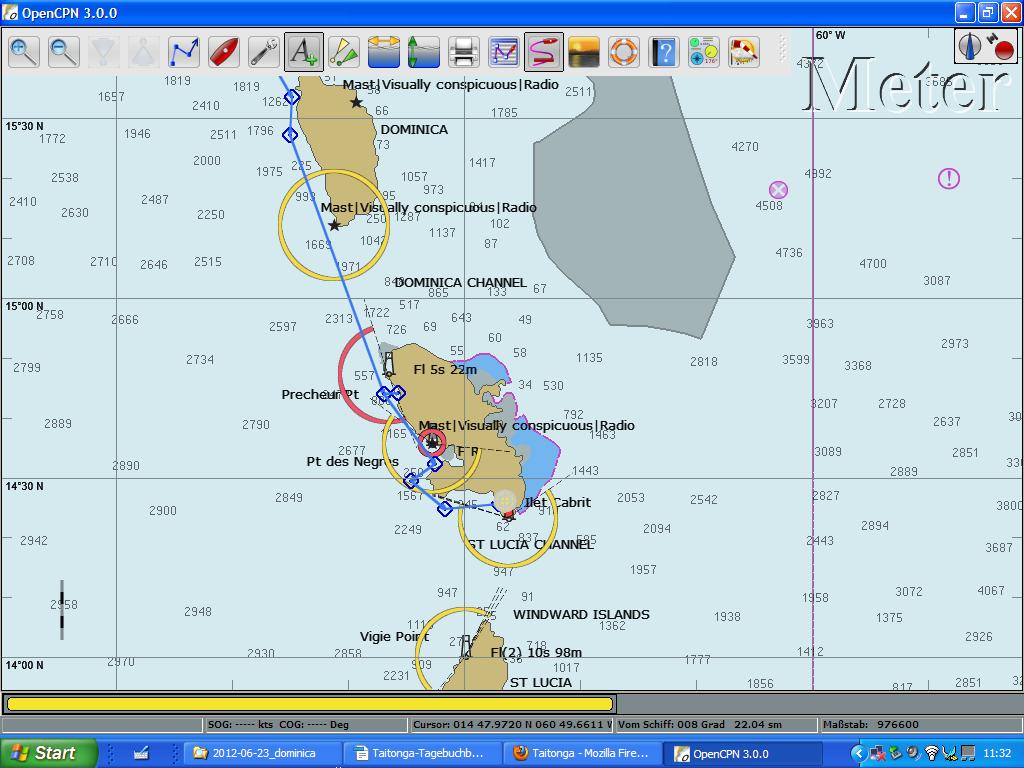
Task: Click the Precheur Pt label
Action: pos(320,394)
